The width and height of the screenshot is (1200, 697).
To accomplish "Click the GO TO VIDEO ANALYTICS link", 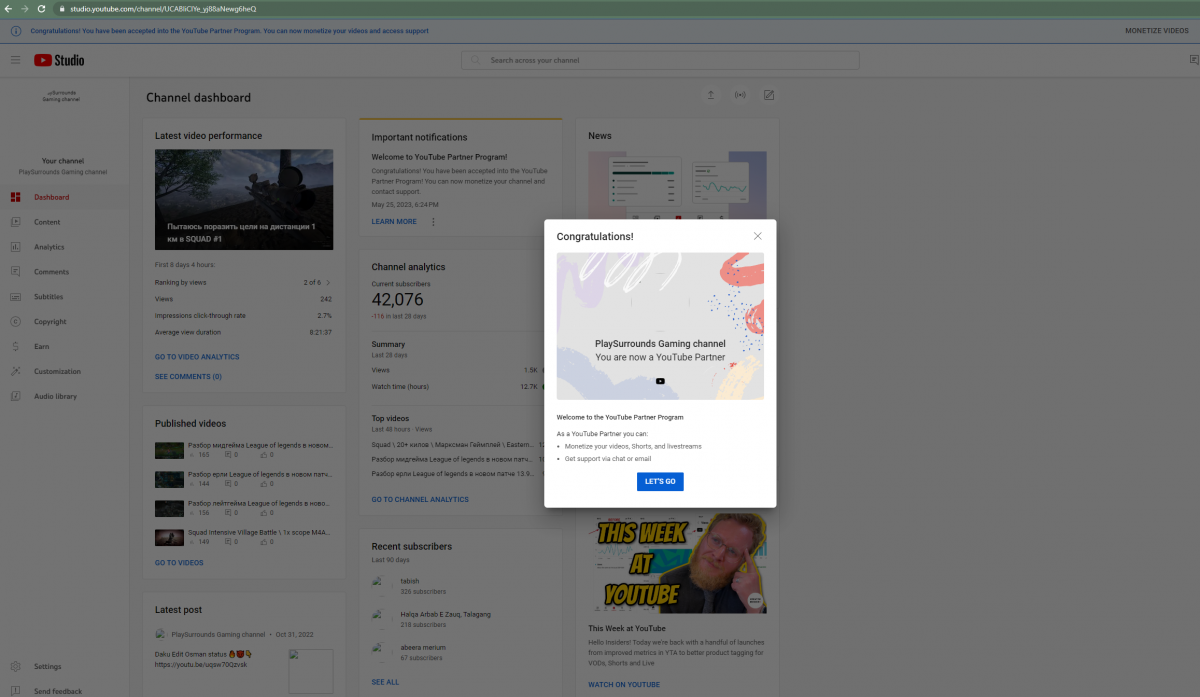I will pyautogui.click(x=197, y=357).
